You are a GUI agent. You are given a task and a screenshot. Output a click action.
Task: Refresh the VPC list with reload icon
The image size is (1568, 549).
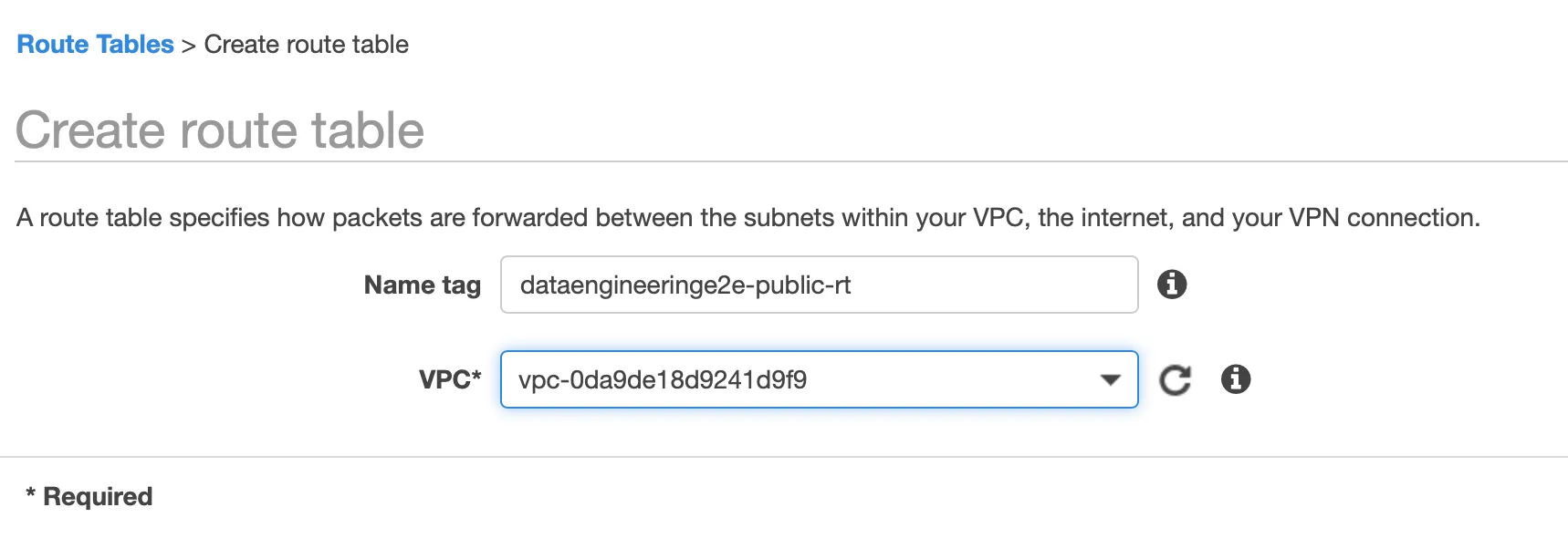click(1175, 379)
